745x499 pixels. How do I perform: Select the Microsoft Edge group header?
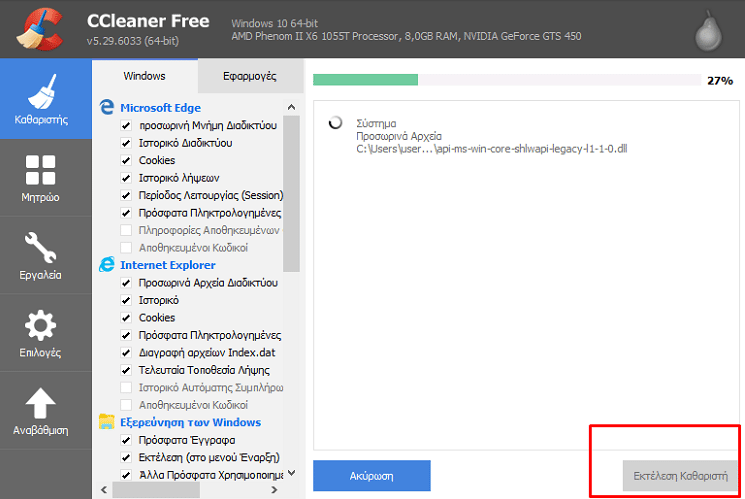[161, 108]
